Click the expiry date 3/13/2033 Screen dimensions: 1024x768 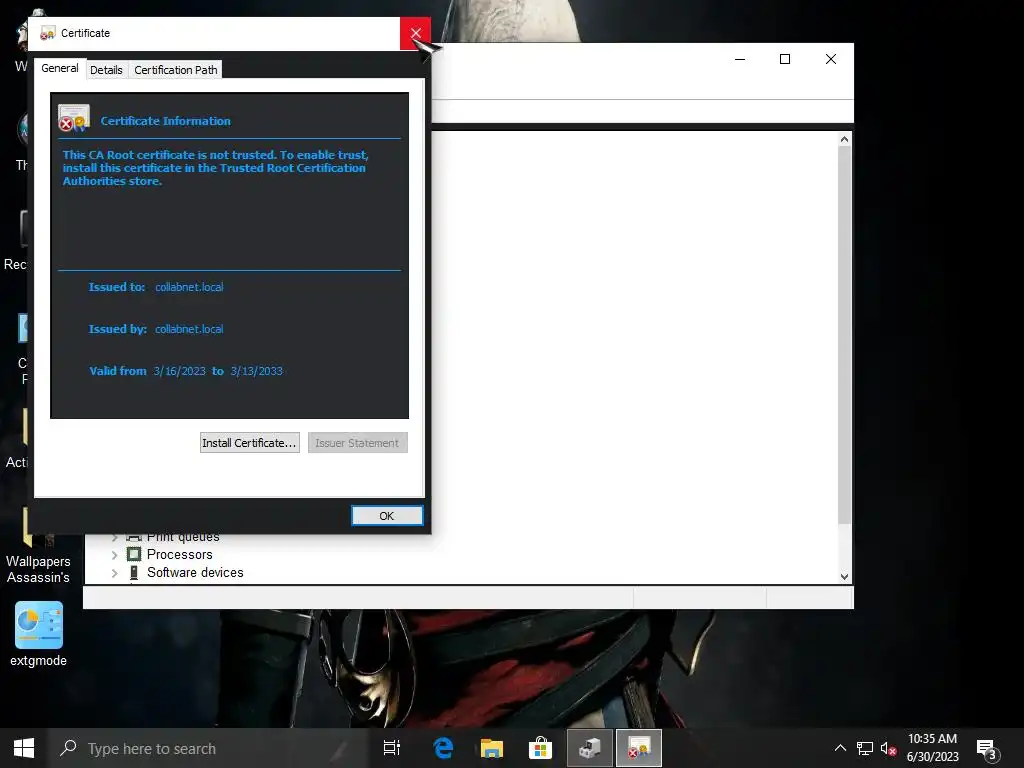(257, 371)
